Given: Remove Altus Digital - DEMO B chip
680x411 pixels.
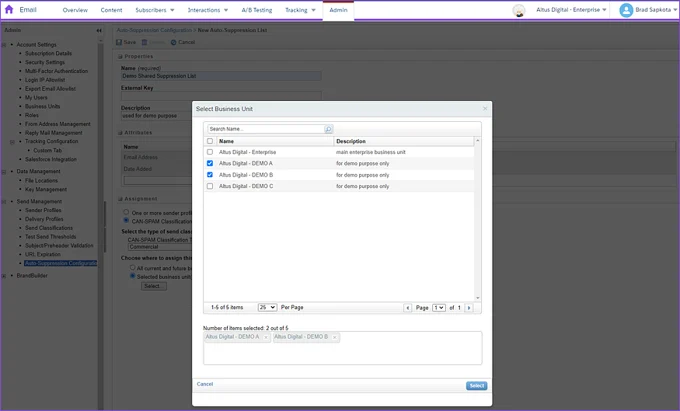Looking at the screenshot, I should (x=334, y=337).
